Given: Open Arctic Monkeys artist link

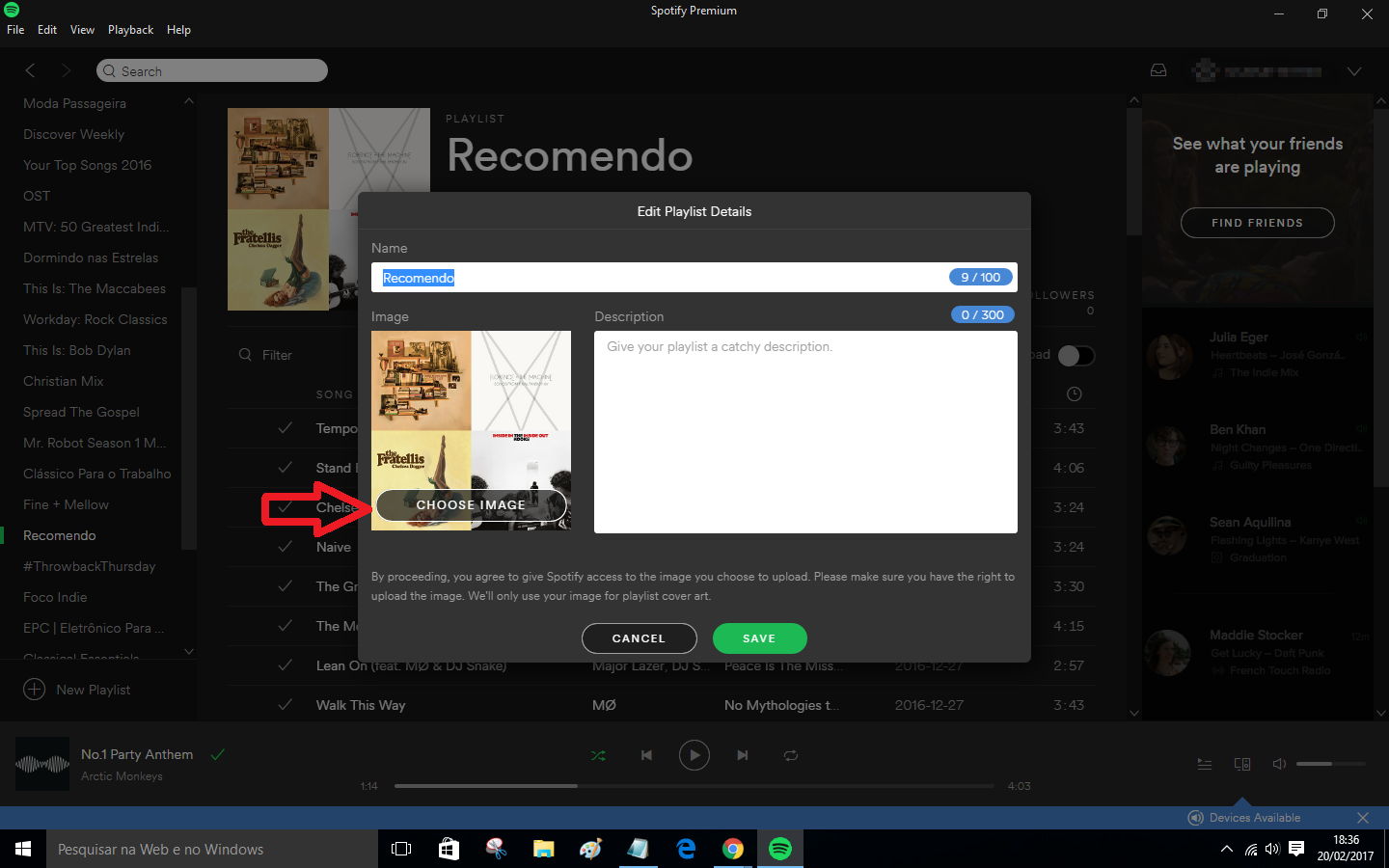Looking at the screenshot, I should pos(122,776).
